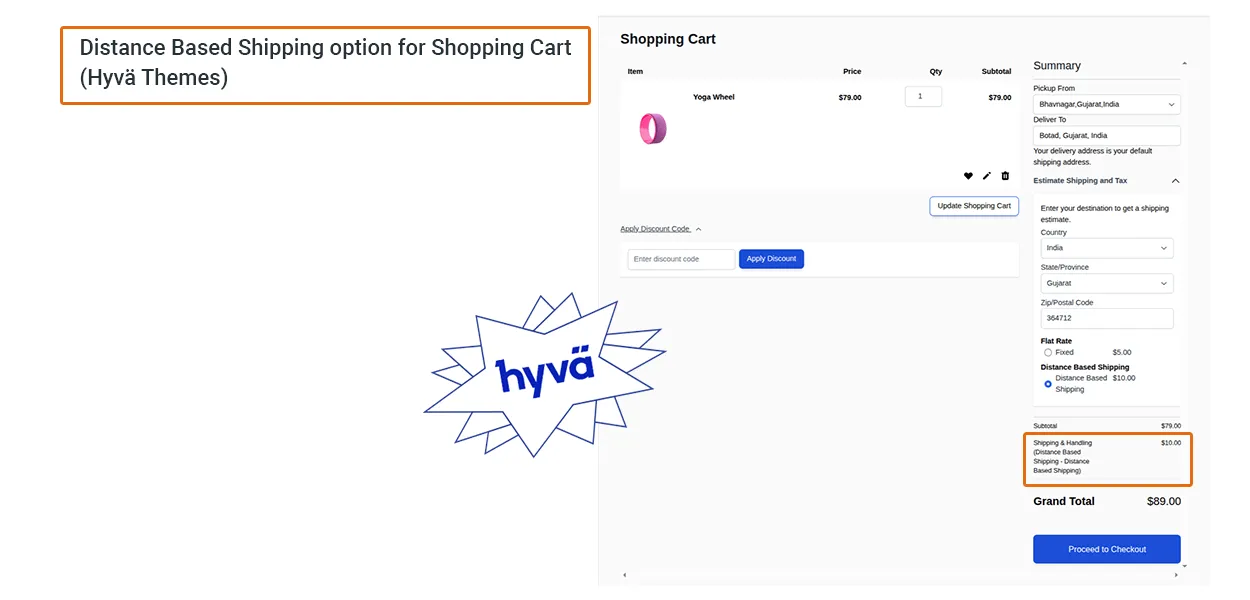Open the Country dropdown

tap(1106, 248)
